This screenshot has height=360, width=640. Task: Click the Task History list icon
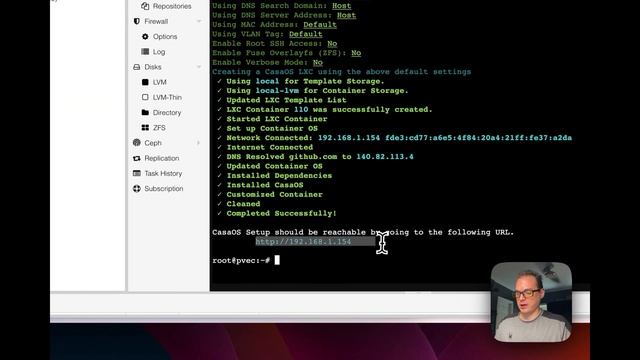137,173
